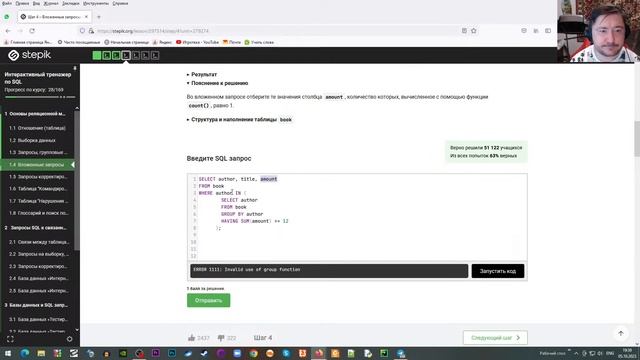This screenshot has width=640, height=360.
Task: Submit the solution with Отправить
Action: [209, 300]
